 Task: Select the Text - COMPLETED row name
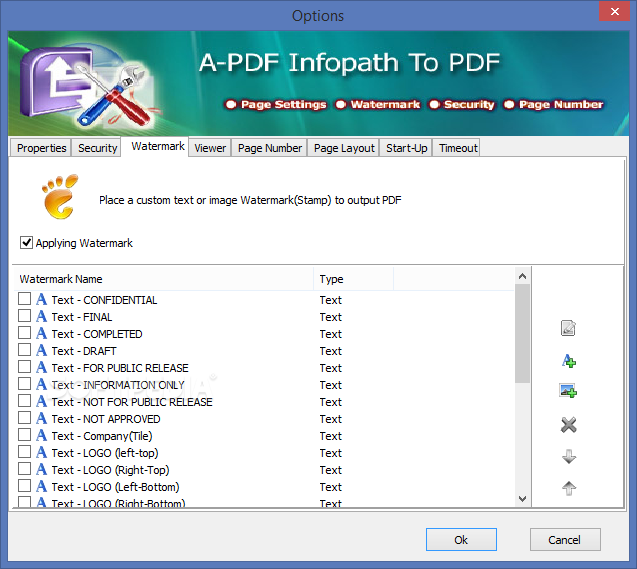pyautogui.click(x=97, y=334)
